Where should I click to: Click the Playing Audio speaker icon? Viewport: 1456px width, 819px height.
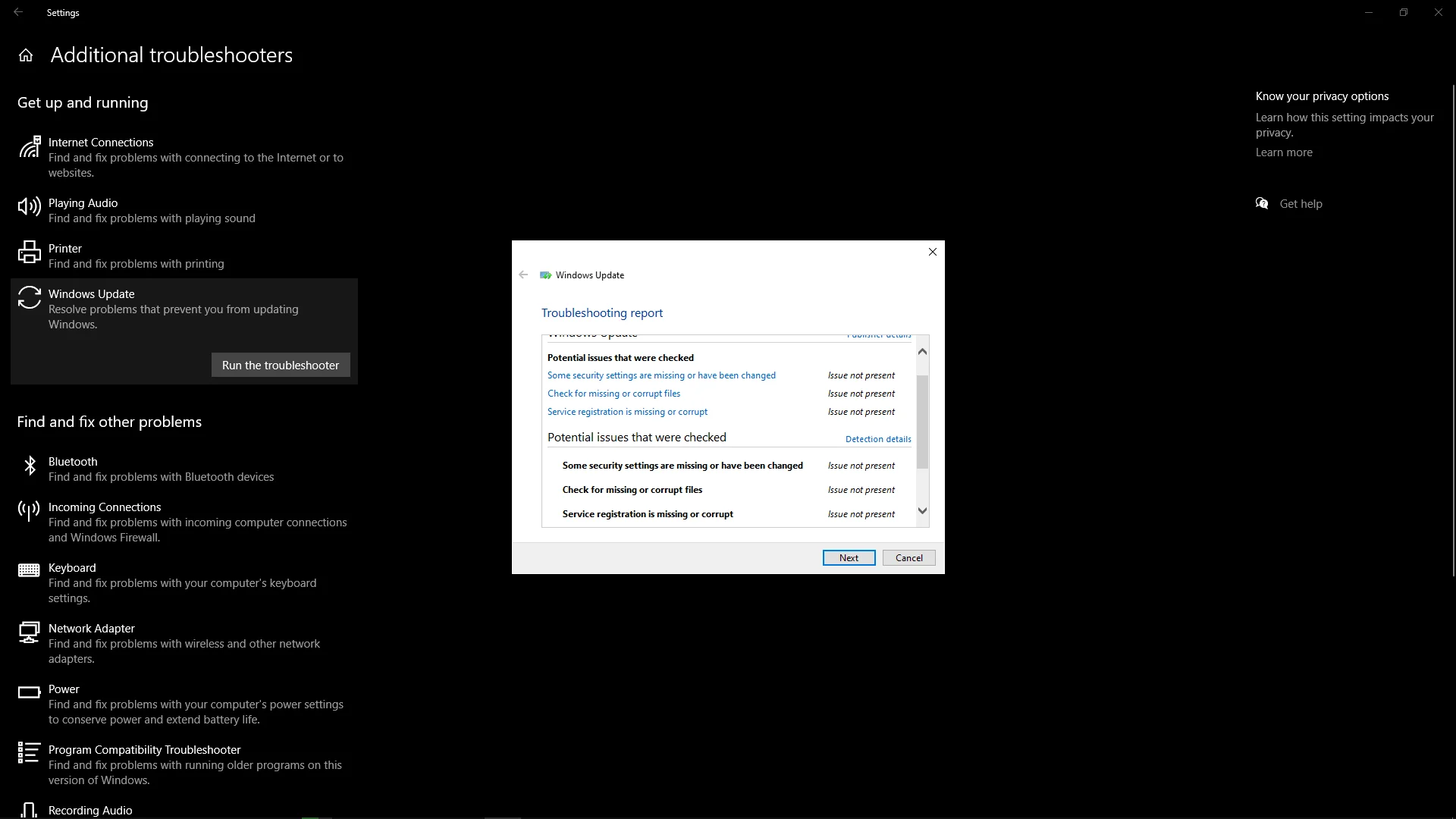30,206
